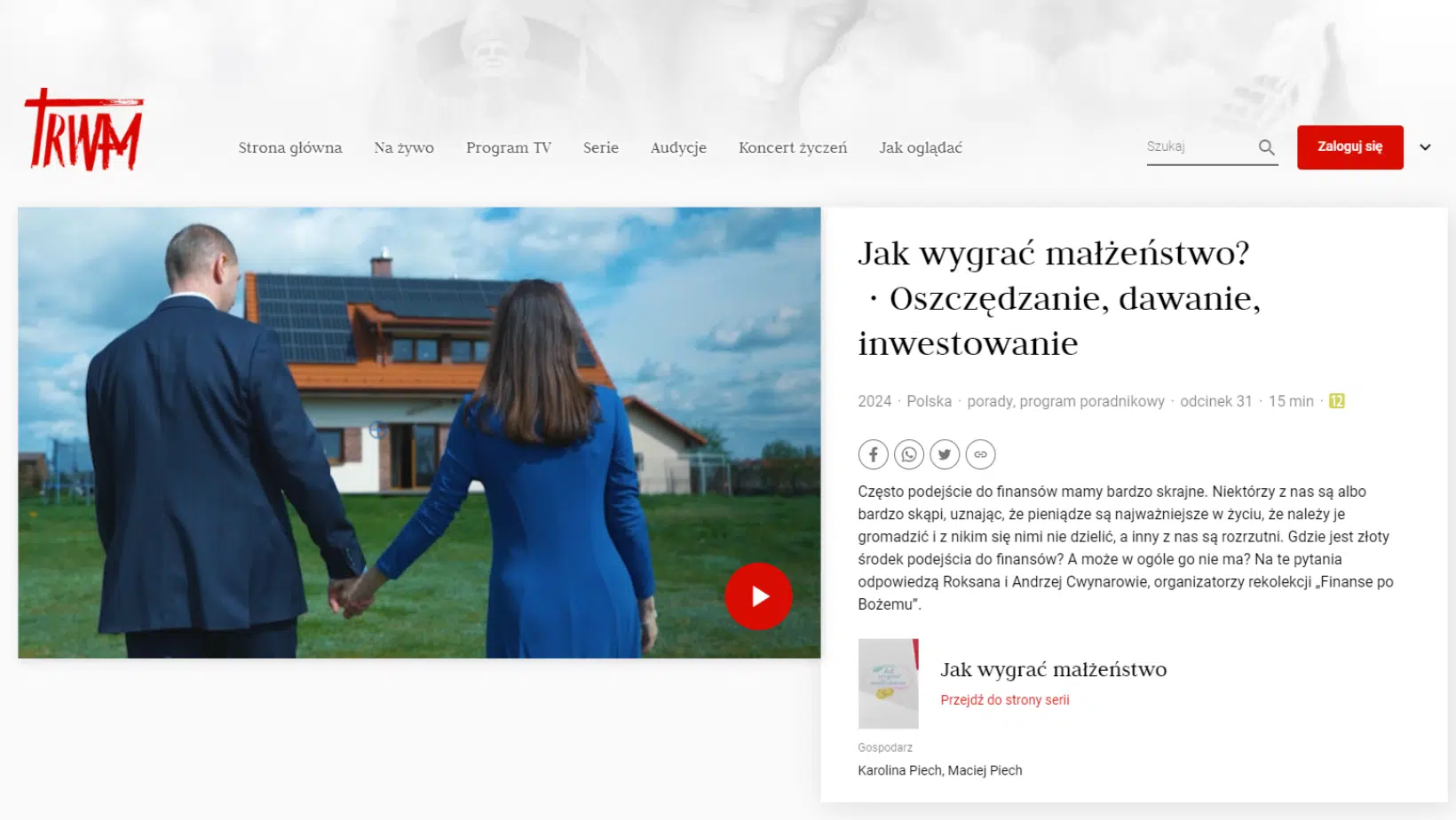Open the Strona główna menu item
This screenshot has width=1456, height=820.
click(289, 147)
